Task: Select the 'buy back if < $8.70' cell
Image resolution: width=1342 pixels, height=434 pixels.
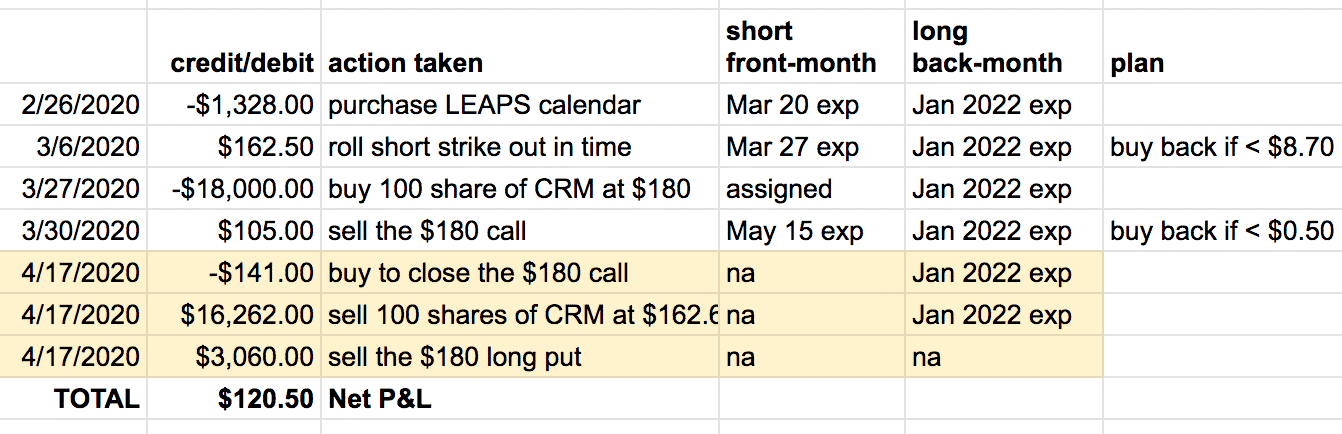Action: pos(1222,147)
